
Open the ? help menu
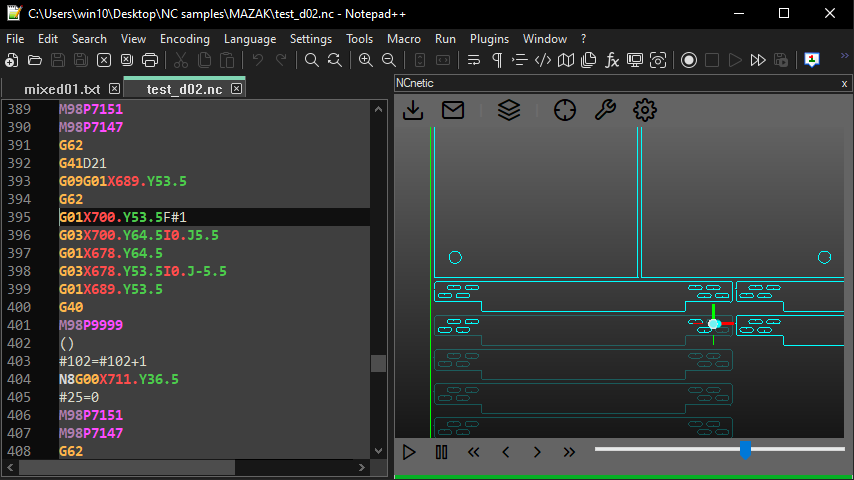[583, 39]
